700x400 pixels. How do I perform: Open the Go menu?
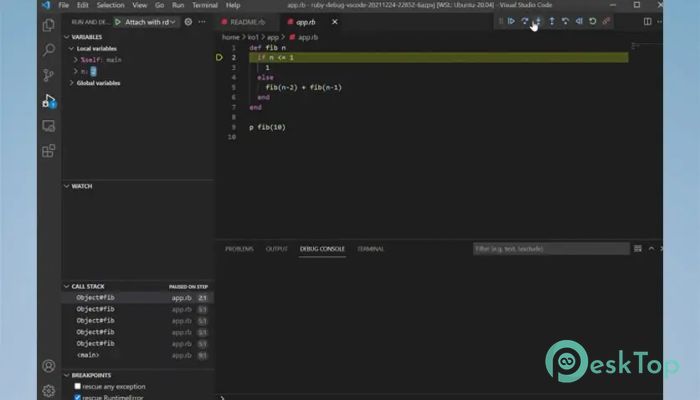(159, 5)
